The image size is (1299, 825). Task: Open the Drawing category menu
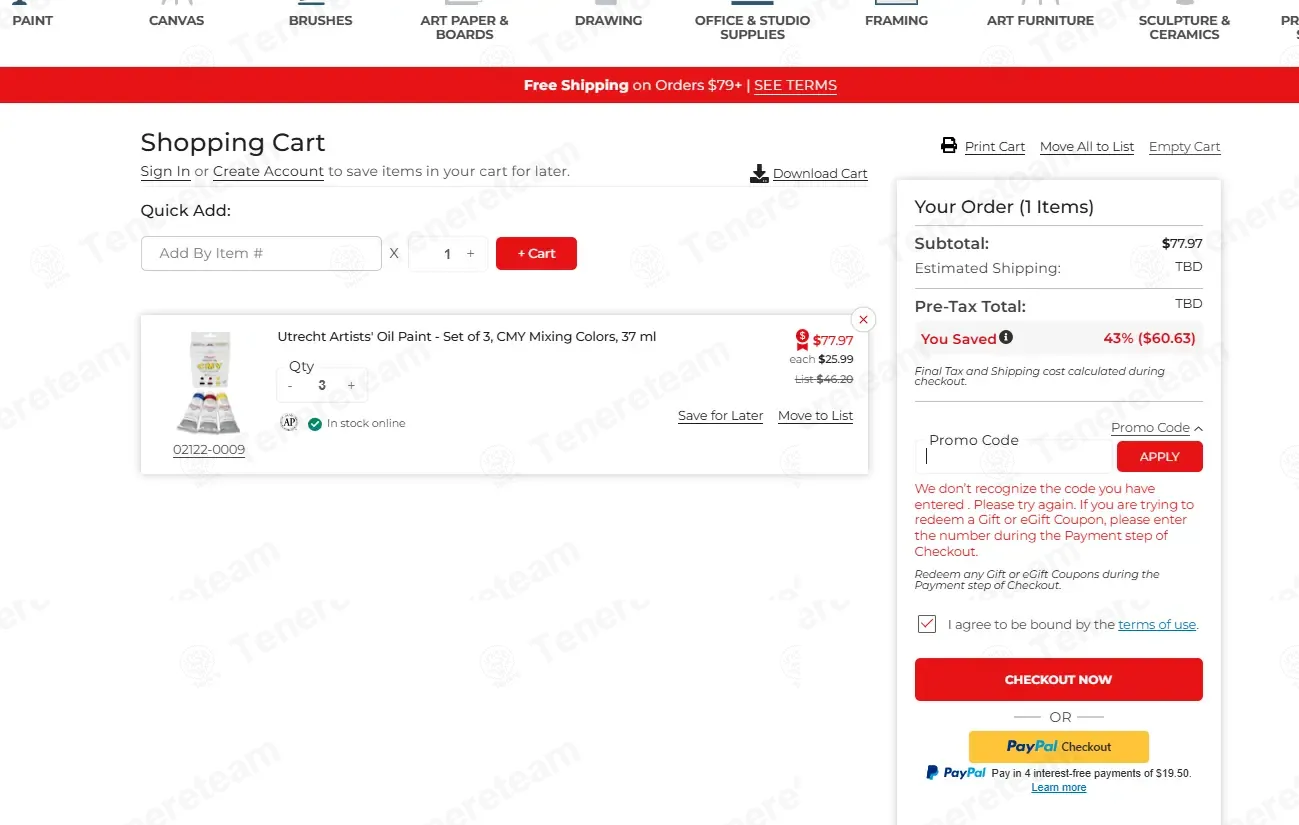point(609,20)
